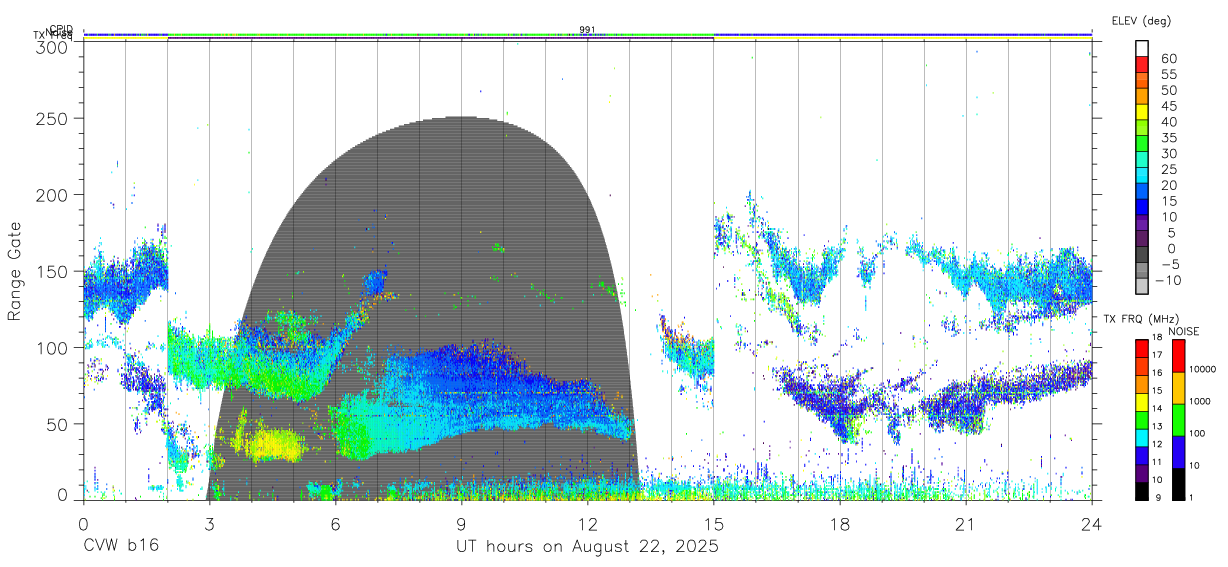Click the y-axis tick label "200"
This screenshot has height=567, width=1228.
coord(53,195)
